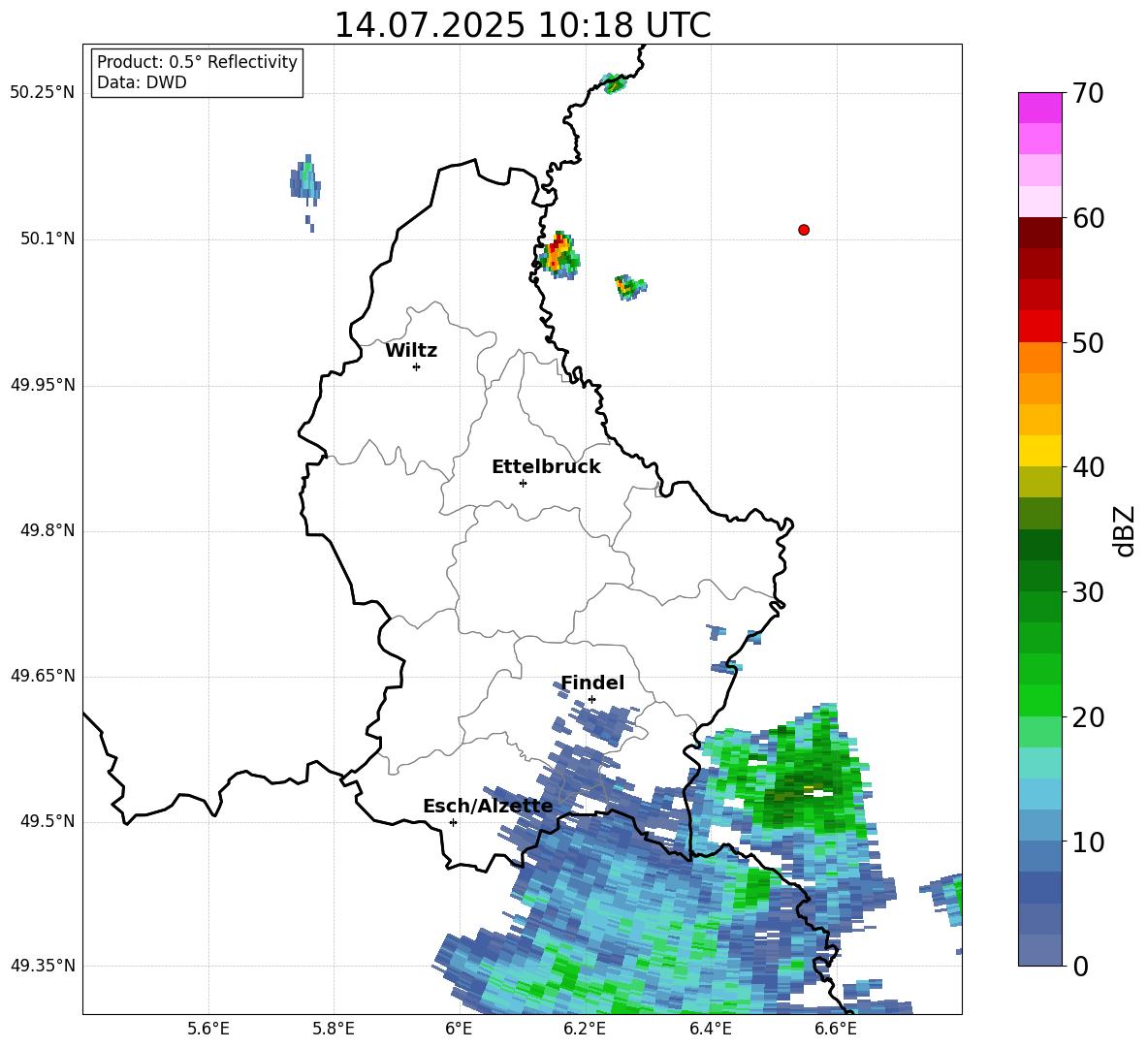Click the '49.95°N' latitude label
The height and width of the screenshot is (1048, 1148).
point(43,385)
